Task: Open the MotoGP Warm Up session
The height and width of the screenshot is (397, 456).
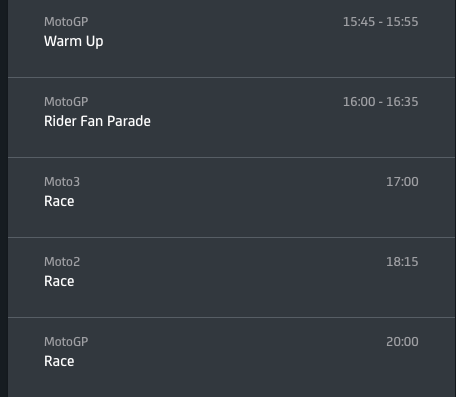Action: (x=231, y=39)
